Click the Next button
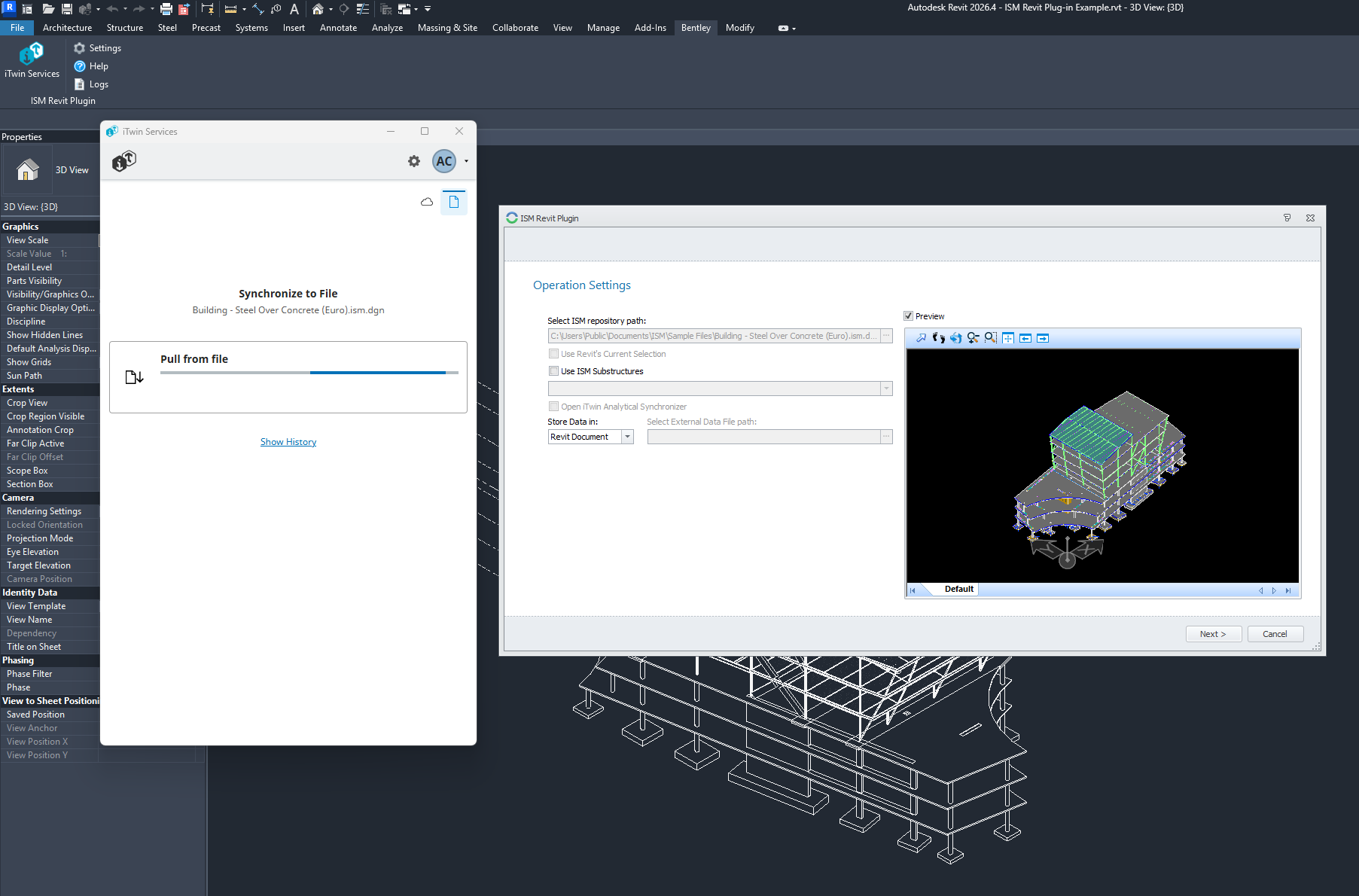The width and height of the screenshot is (1359, 896). coord(1212,634)
